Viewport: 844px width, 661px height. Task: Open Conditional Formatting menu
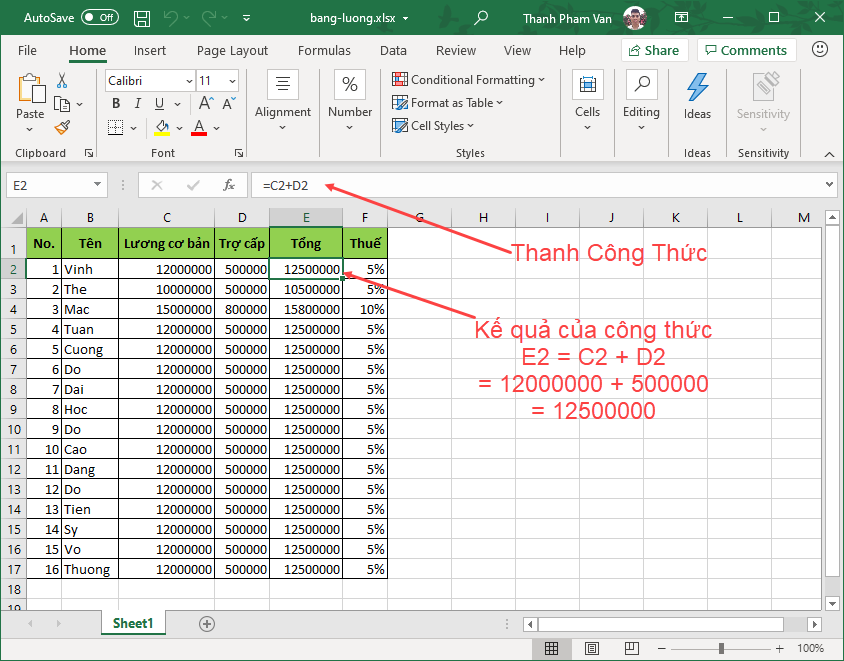click(x=468, y=80)
